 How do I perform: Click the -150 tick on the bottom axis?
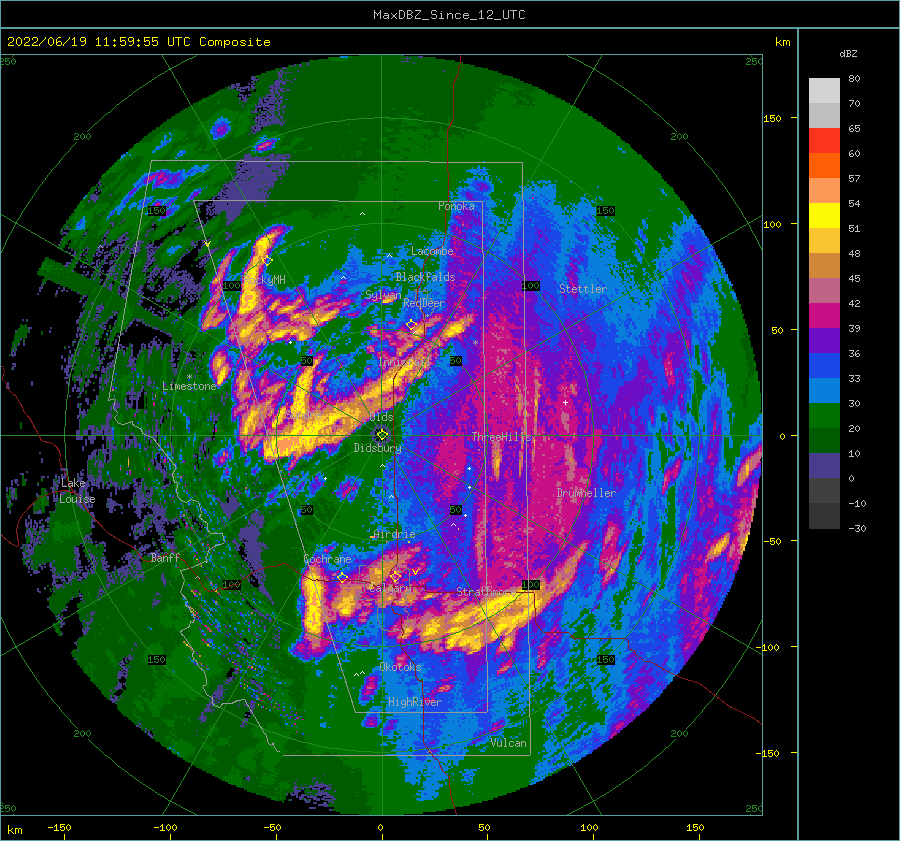[59, 828]
